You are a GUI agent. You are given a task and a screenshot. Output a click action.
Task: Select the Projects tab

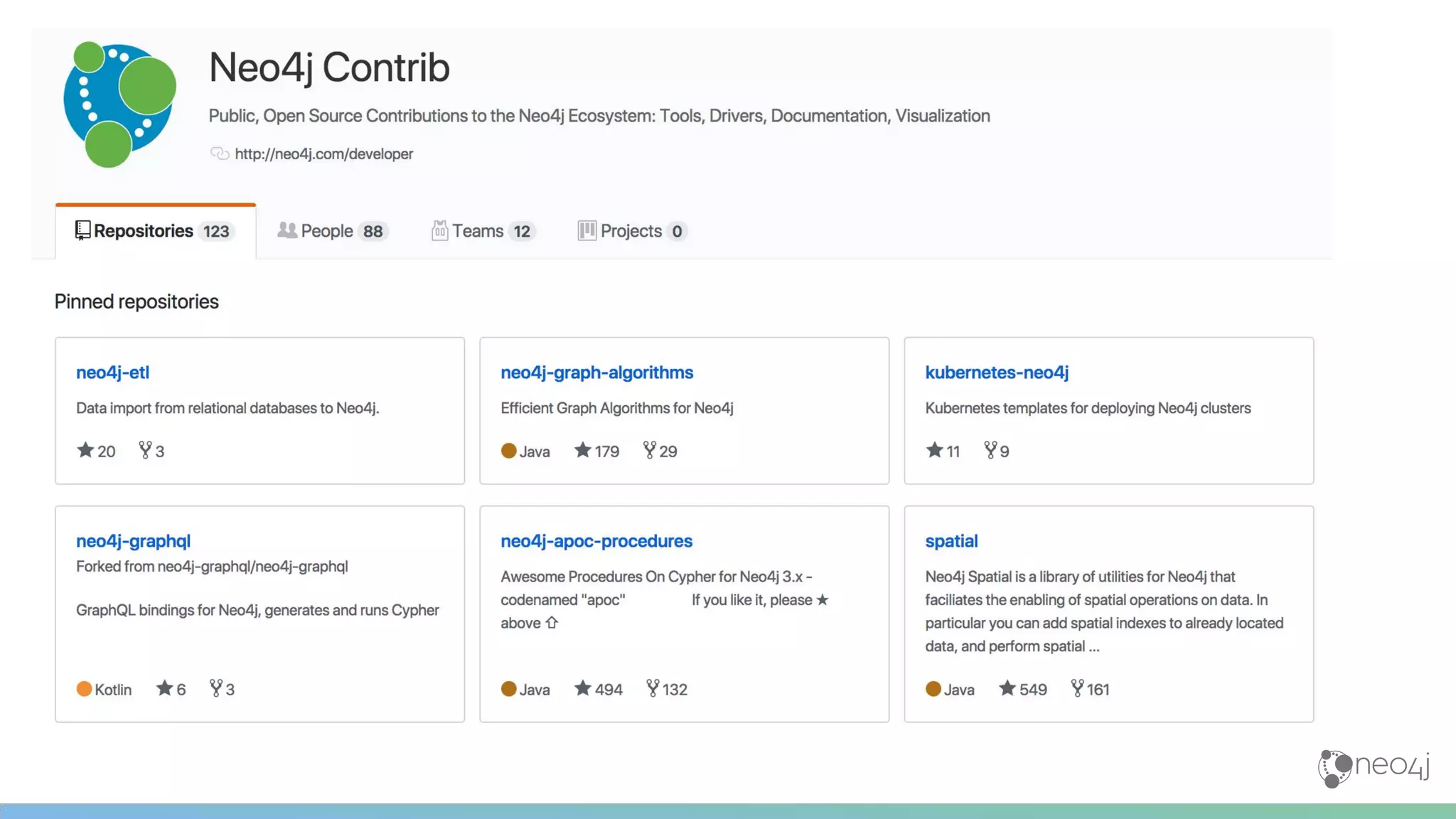point(632,231)
